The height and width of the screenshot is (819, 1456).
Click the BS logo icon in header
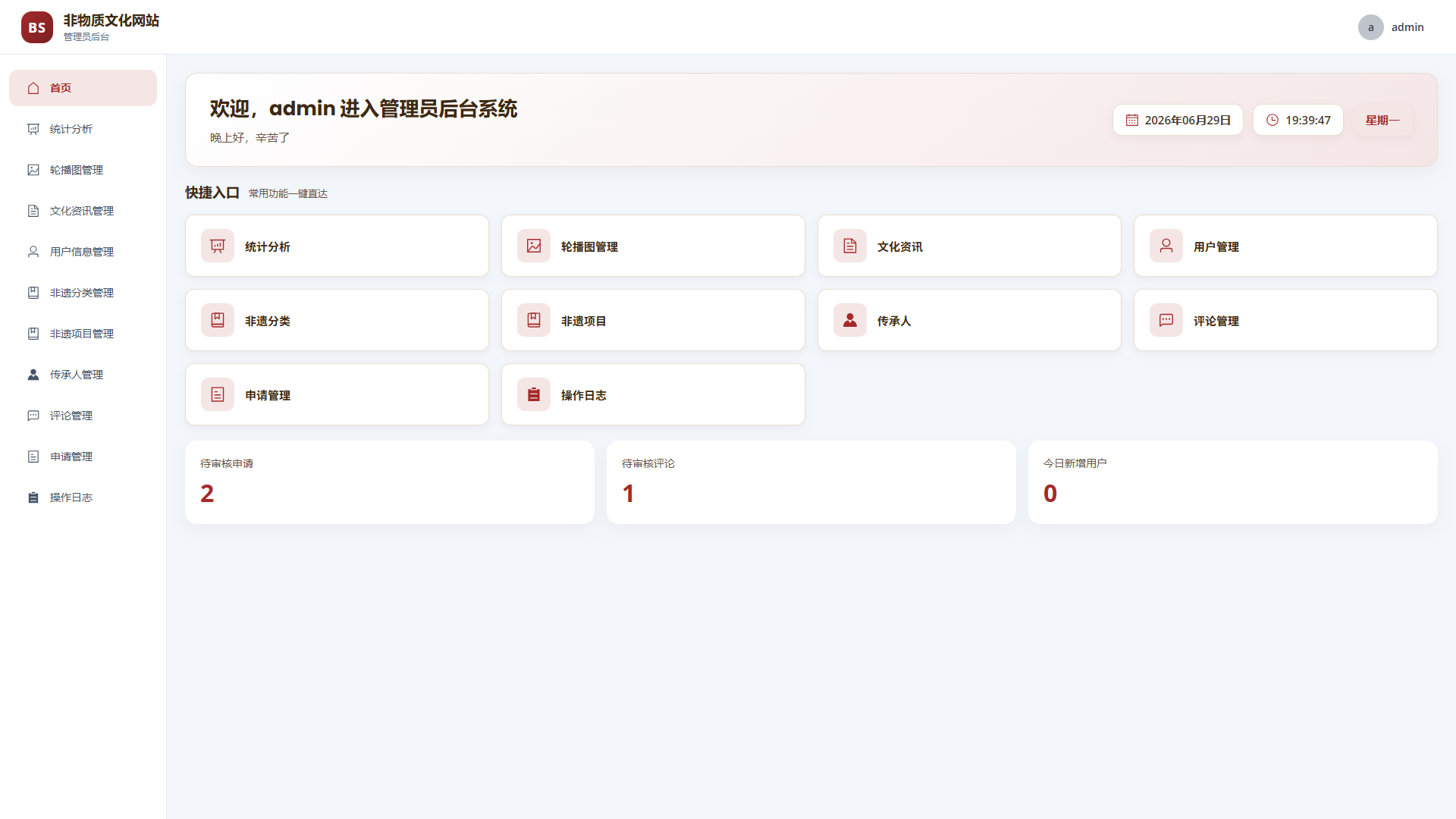[37, 27]
